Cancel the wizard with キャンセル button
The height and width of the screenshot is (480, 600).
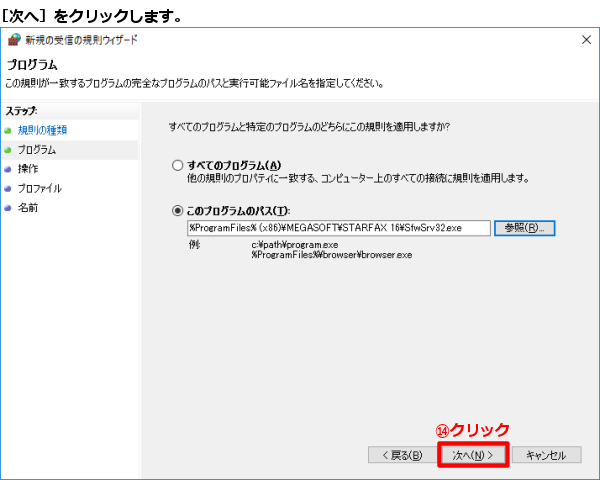(546, 455)
